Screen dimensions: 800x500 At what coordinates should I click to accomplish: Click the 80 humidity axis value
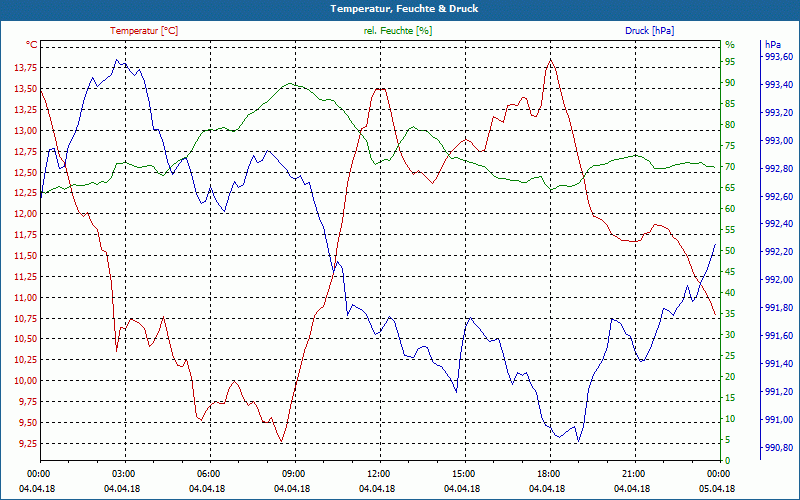[x=730, y=125]
